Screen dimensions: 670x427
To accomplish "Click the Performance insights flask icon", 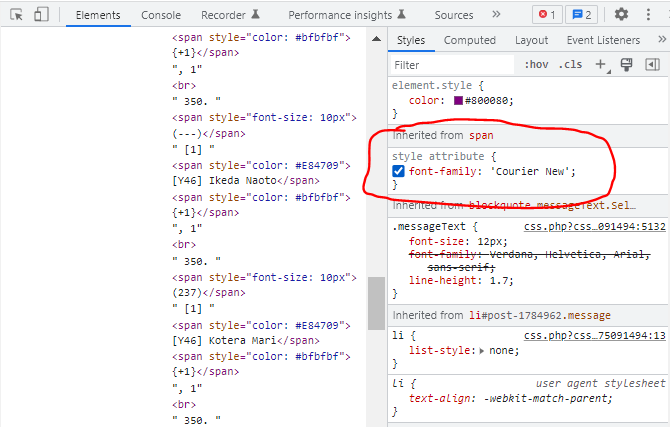I will pos(401,14).
